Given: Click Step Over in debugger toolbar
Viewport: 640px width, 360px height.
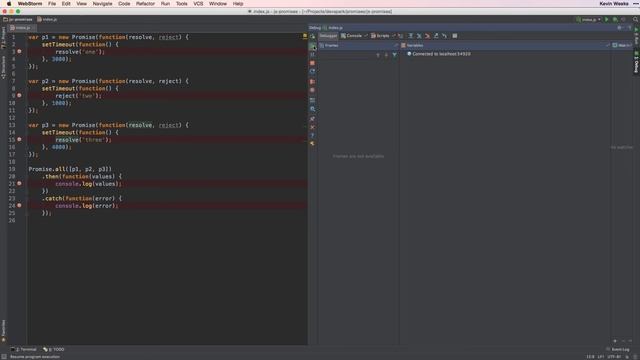Looking at the screenshot, I should coord(411,36).
